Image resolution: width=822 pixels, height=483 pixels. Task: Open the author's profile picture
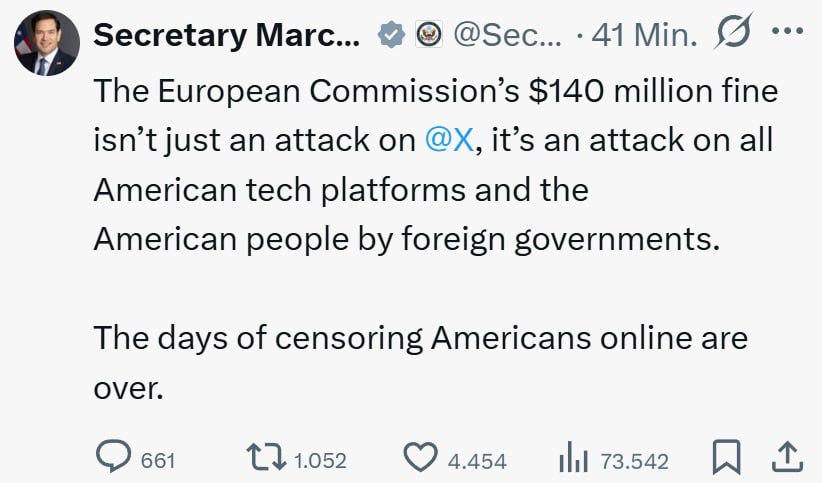pos(47,43)
